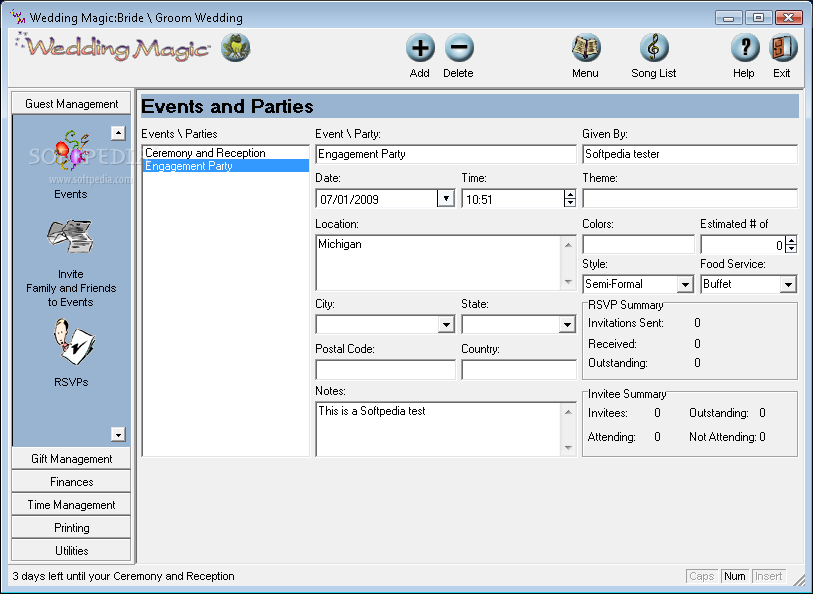This screenshot has width=813, height=594.
Task: Click the Wedding Magic logo
Action: [113, 47]
